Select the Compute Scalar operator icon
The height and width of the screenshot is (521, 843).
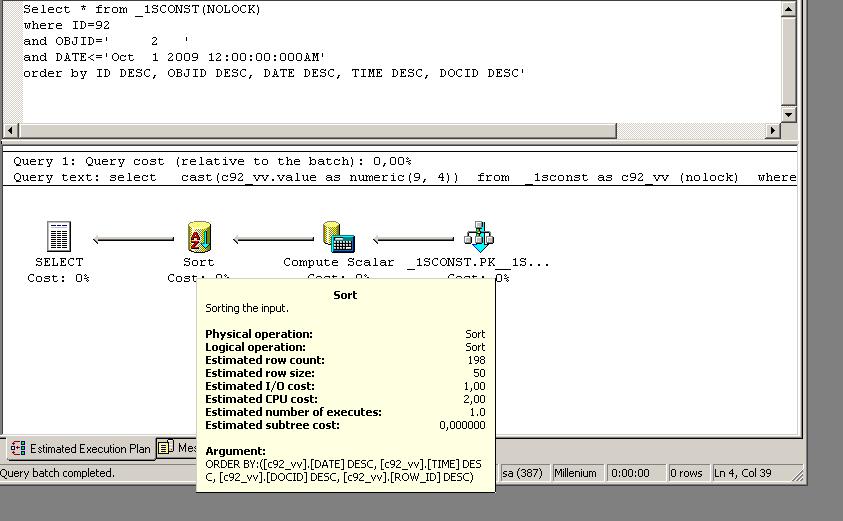(x=338, y=237)
